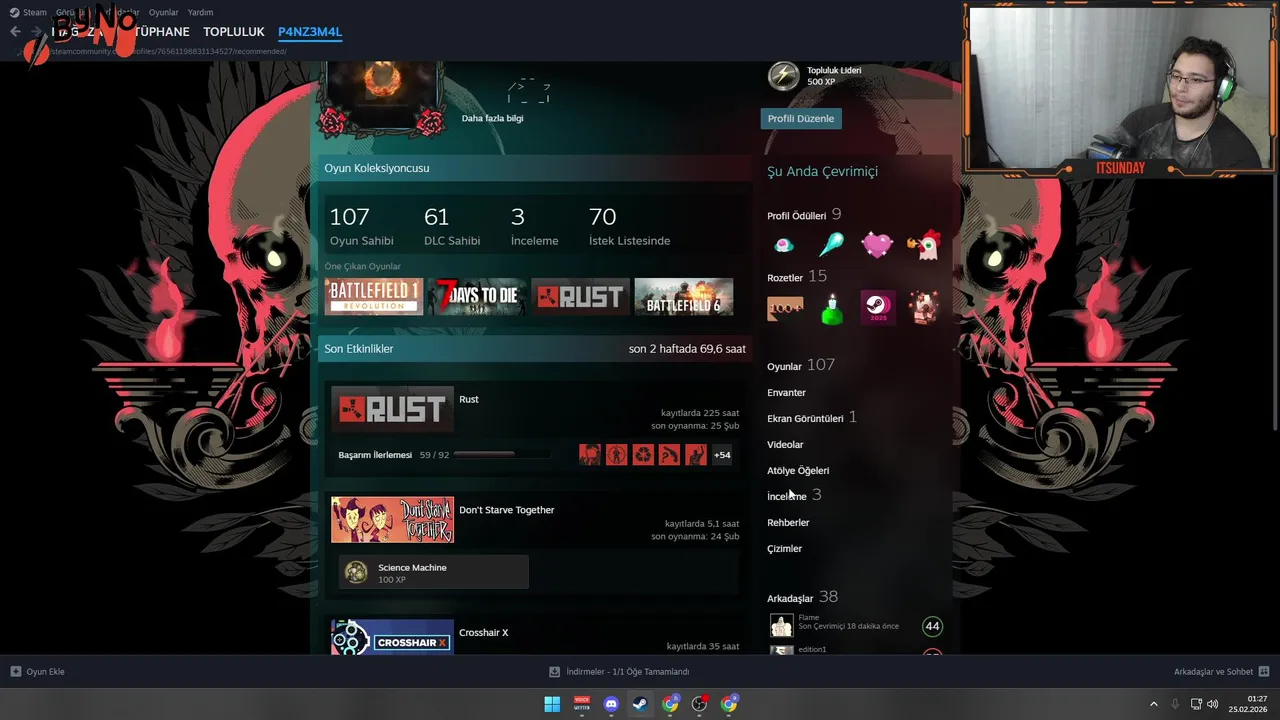1280x720 pixels.
Task: Open the Crosshair X banner
Action: click(x=392, y=637)
